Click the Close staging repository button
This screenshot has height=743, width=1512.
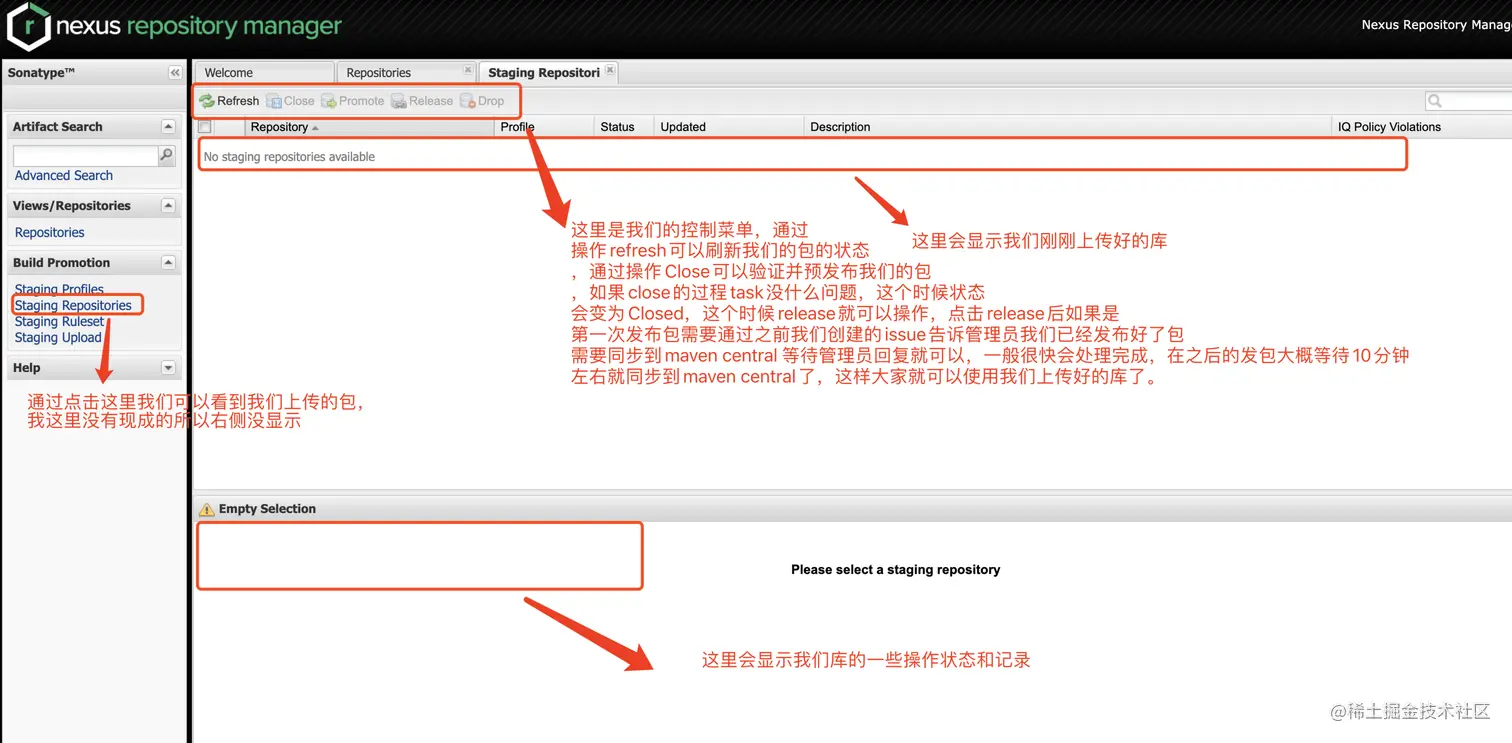(291, 101)
